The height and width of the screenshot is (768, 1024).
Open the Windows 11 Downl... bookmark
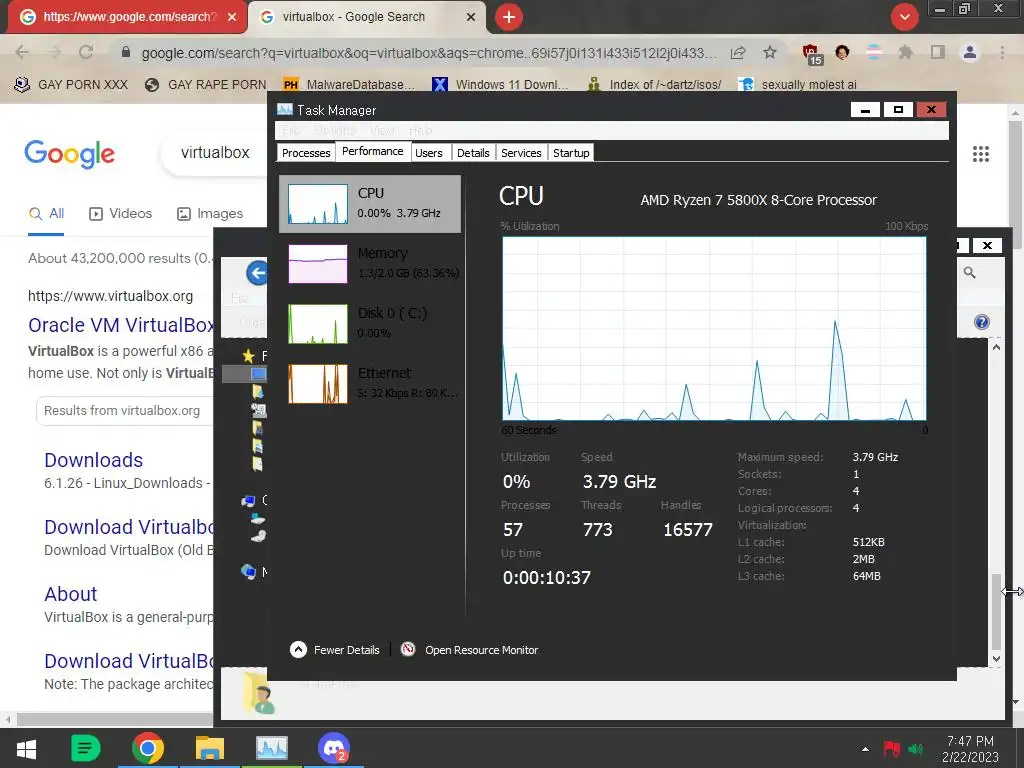(x=500, y=84)
